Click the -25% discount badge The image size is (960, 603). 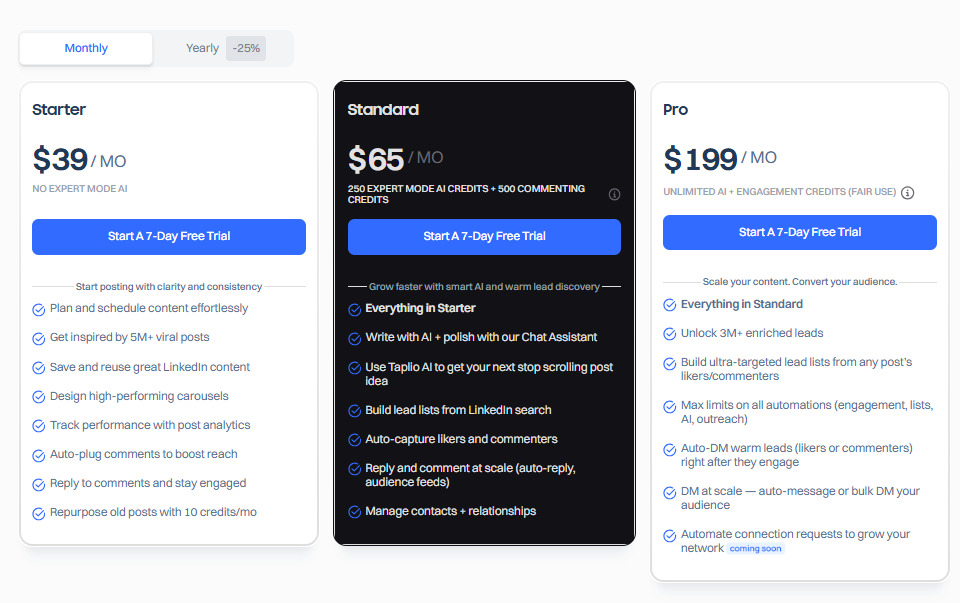point(246,48)
